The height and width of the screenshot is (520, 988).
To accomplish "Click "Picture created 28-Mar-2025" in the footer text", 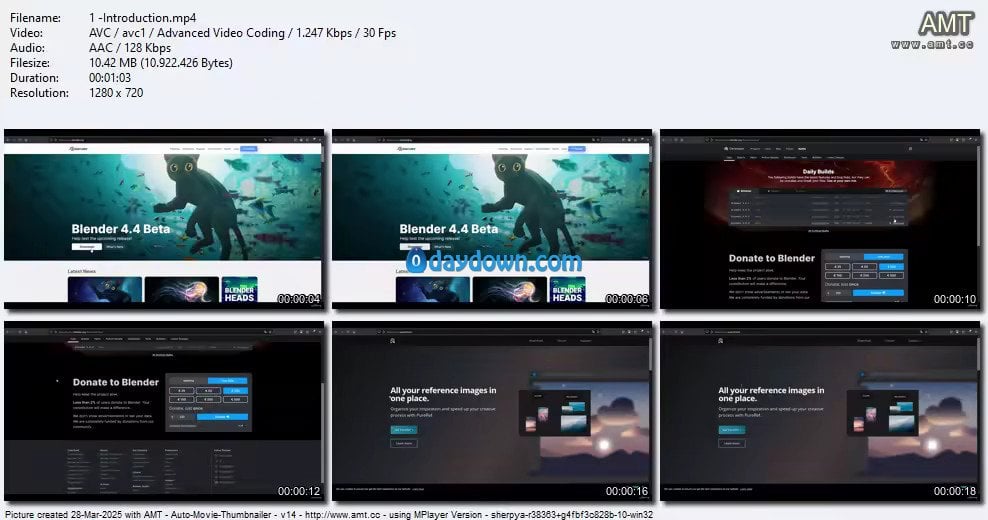I will (x=63, y=514).
